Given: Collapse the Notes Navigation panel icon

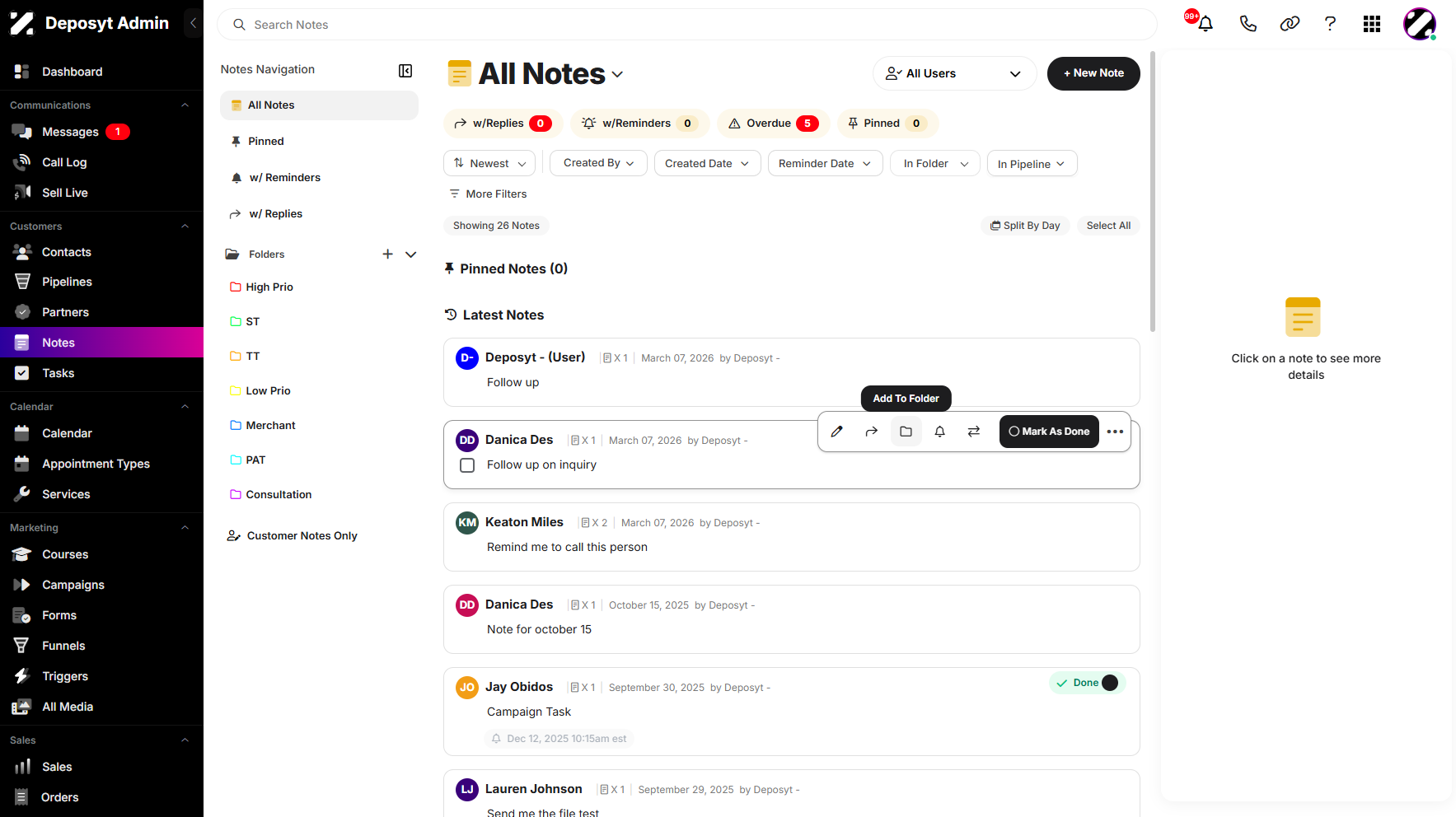Looking at the screenshot, I should click(x=405, y=71).
